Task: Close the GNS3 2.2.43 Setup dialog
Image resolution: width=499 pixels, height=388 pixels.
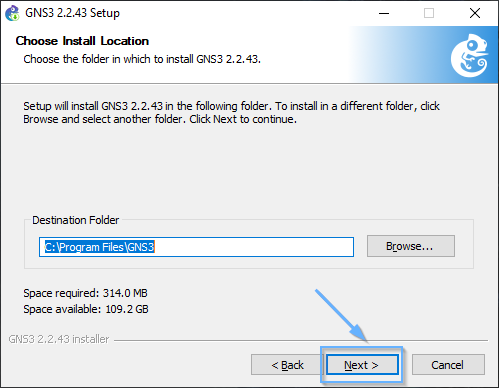Action: (x=475, y=13)
